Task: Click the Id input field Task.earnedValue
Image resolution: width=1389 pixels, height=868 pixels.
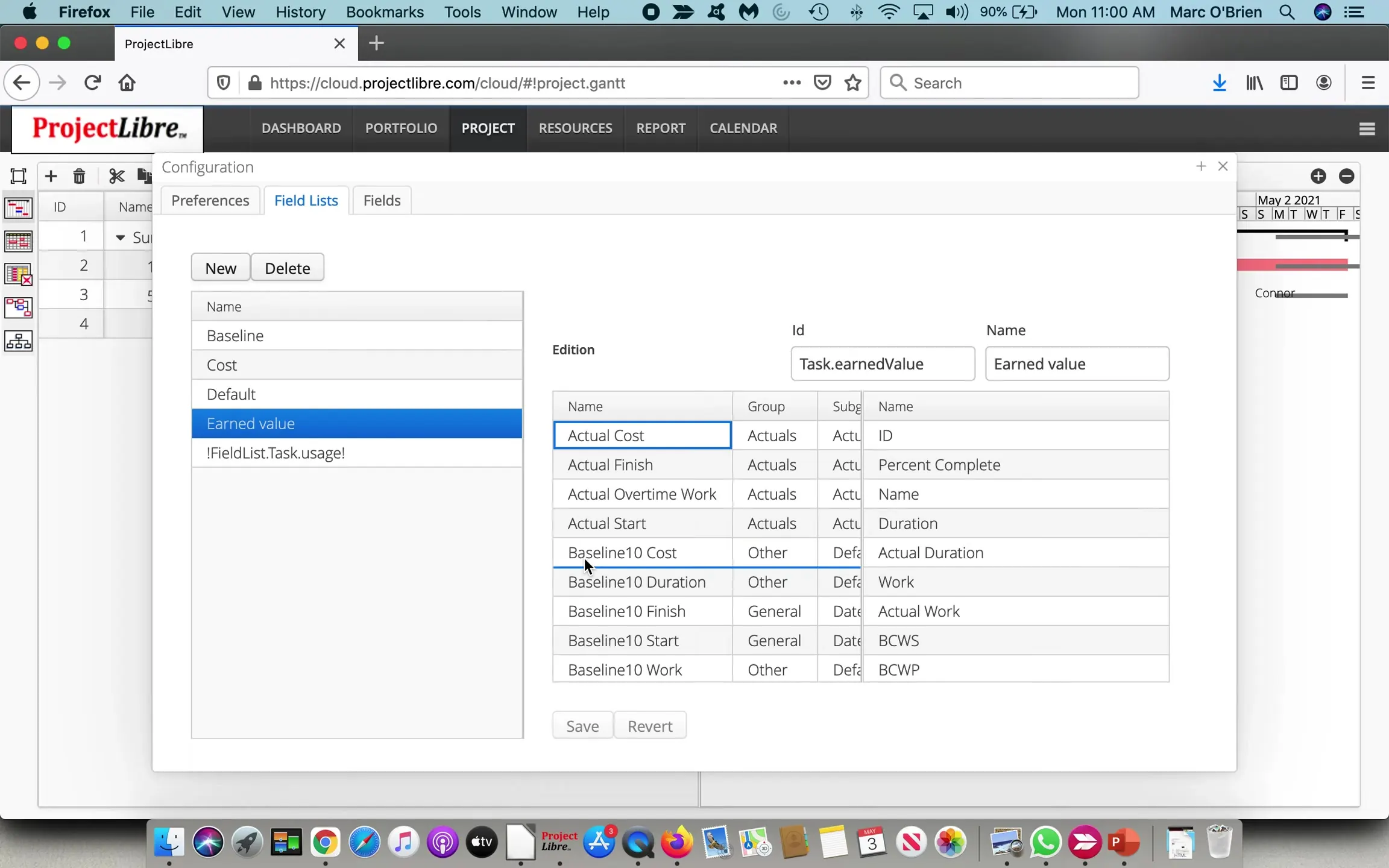Action: click(883, 363)
